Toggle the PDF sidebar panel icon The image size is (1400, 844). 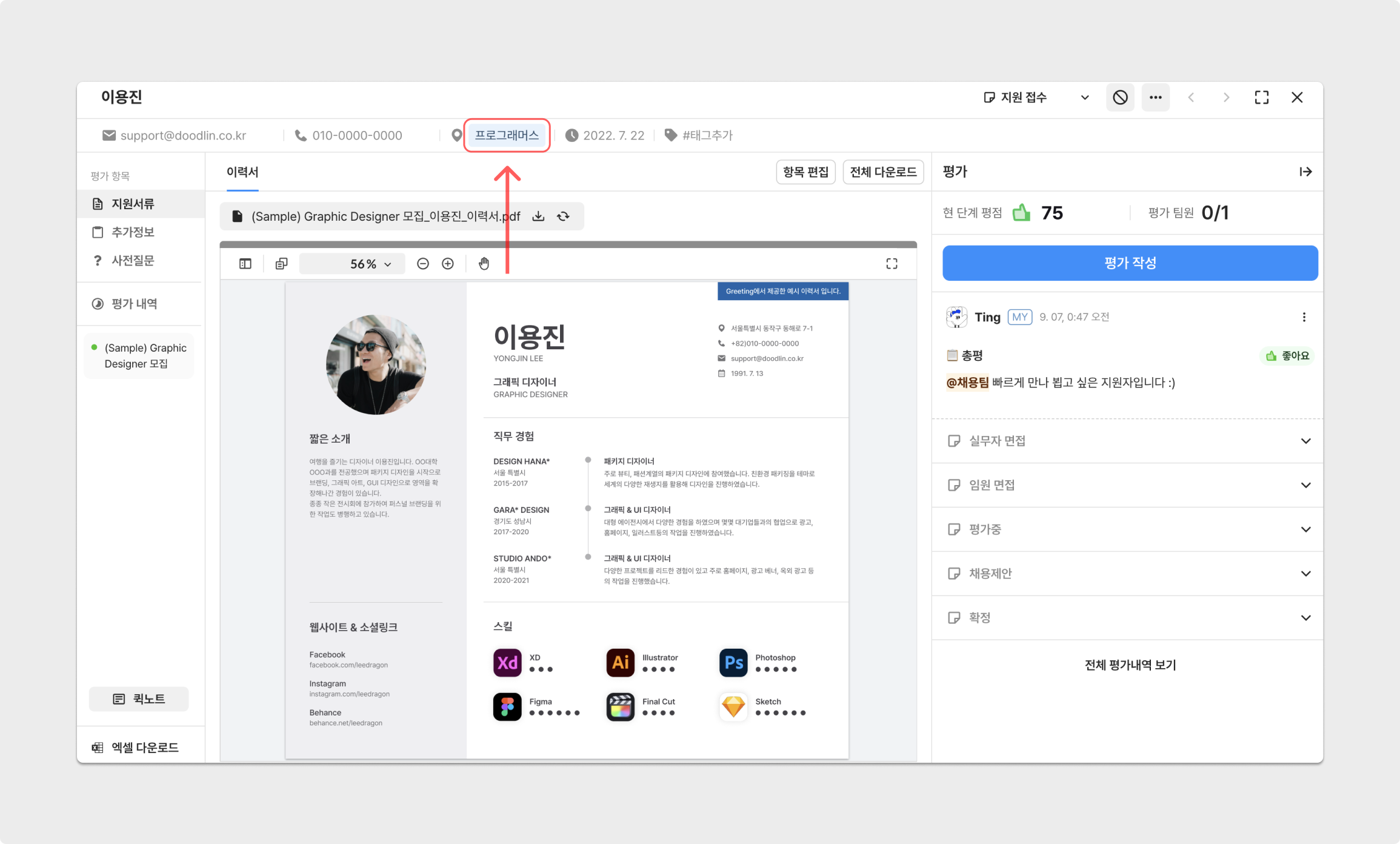coord(245,264)
